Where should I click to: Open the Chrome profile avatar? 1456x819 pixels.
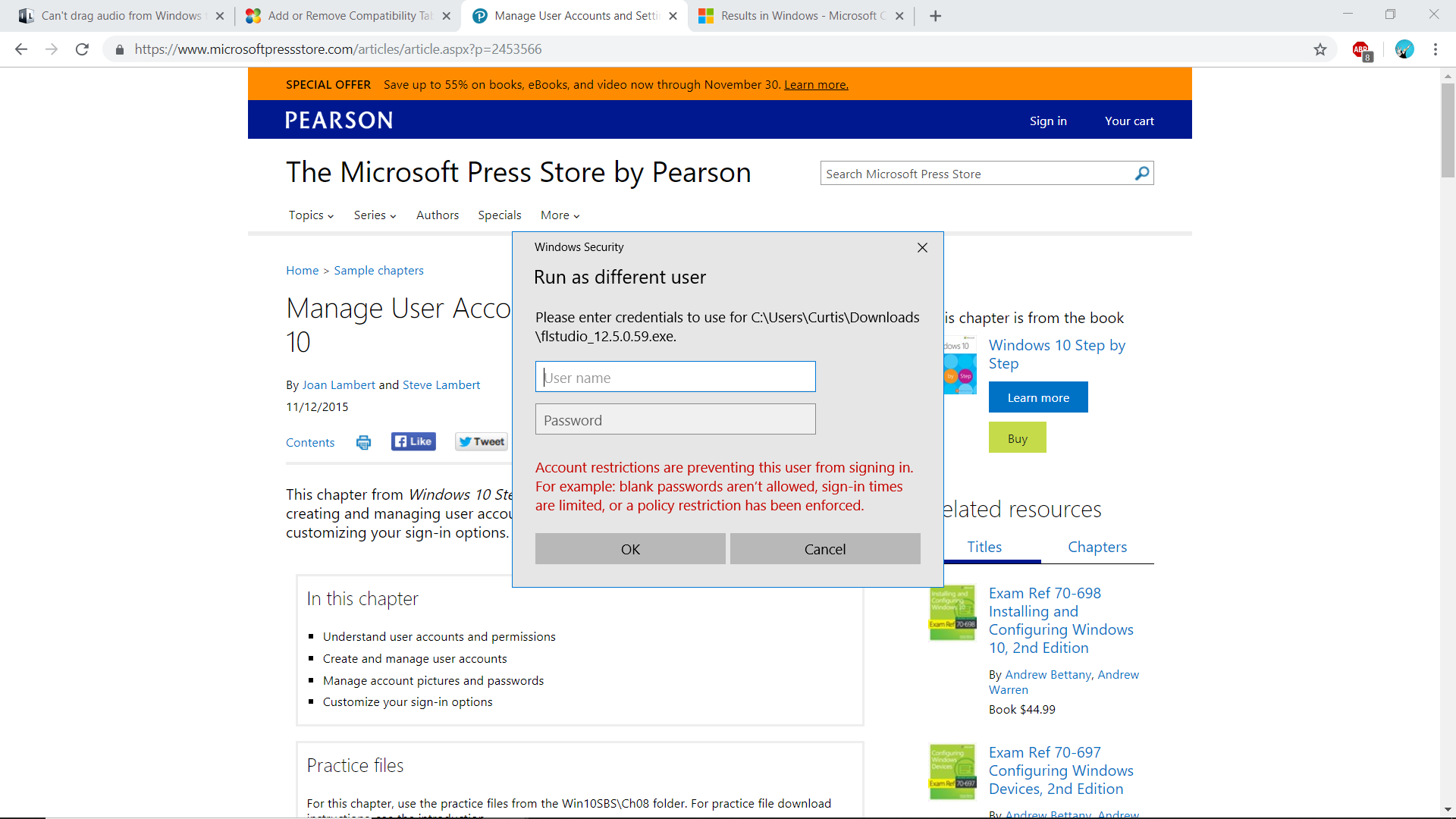pos(1404,49)
